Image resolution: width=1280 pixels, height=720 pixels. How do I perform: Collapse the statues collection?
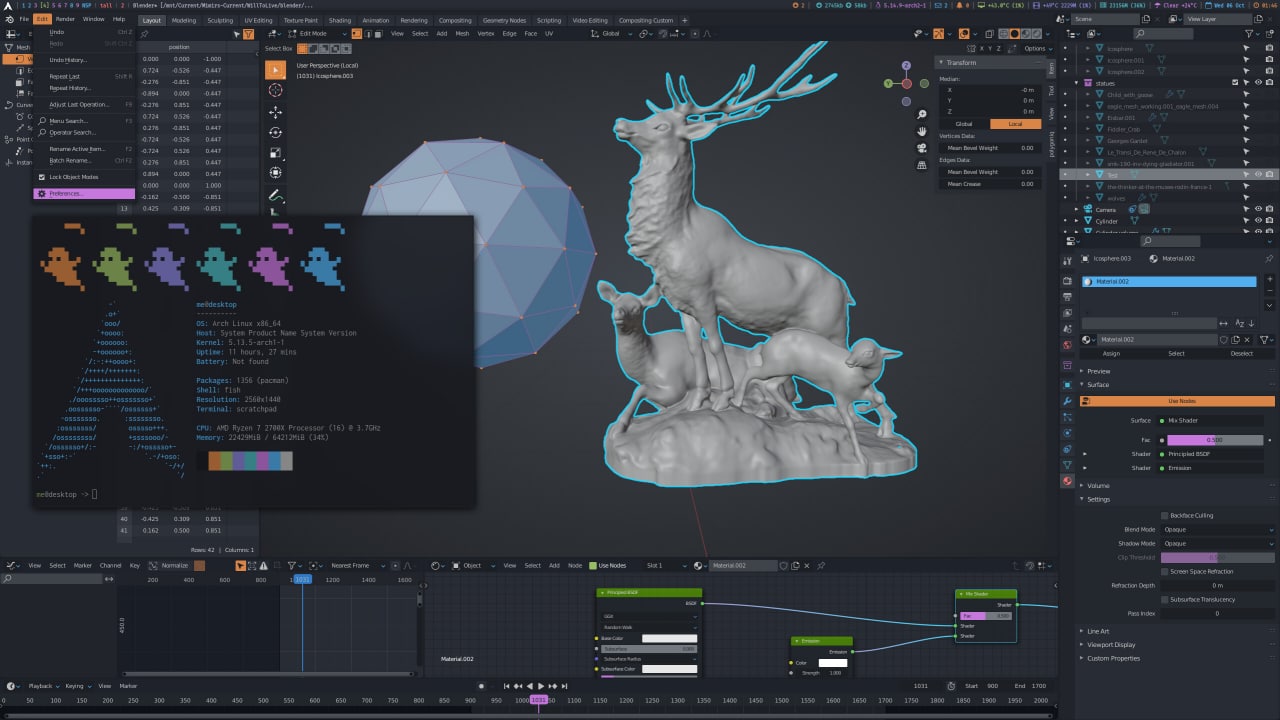(x=1077, y=83)
